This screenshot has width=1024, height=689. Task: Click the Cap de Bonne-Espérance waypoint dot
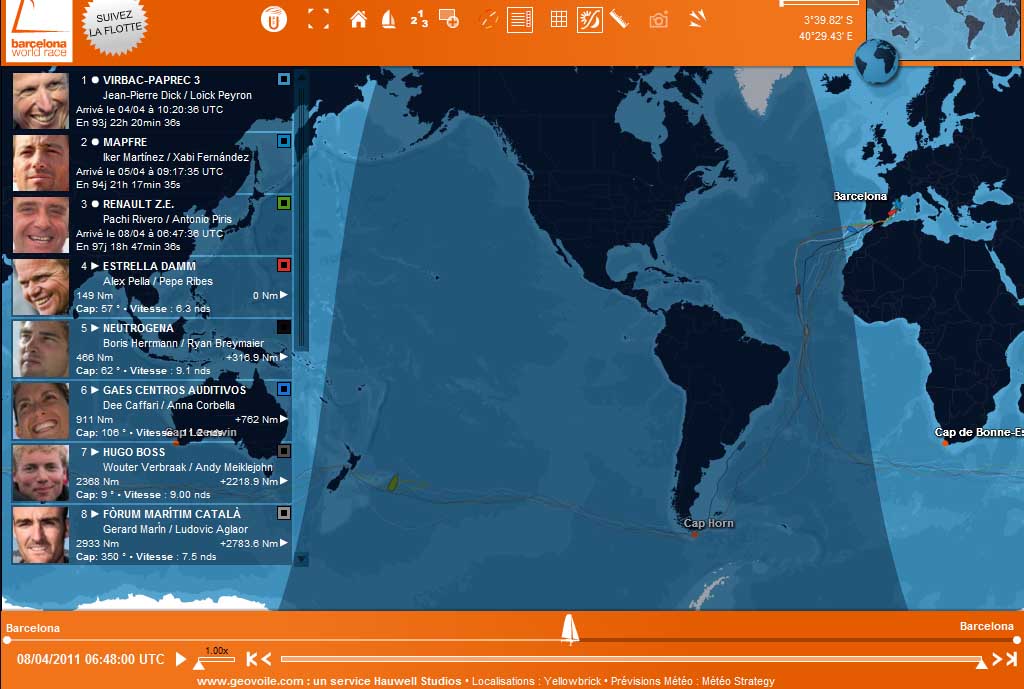point(944,443)
